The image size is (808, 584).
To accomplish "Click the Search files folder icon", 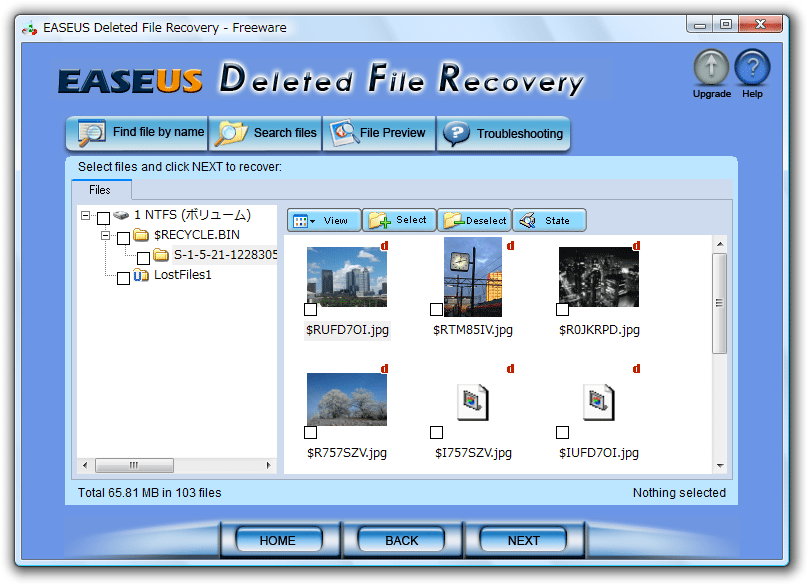I will coord(231,134).
